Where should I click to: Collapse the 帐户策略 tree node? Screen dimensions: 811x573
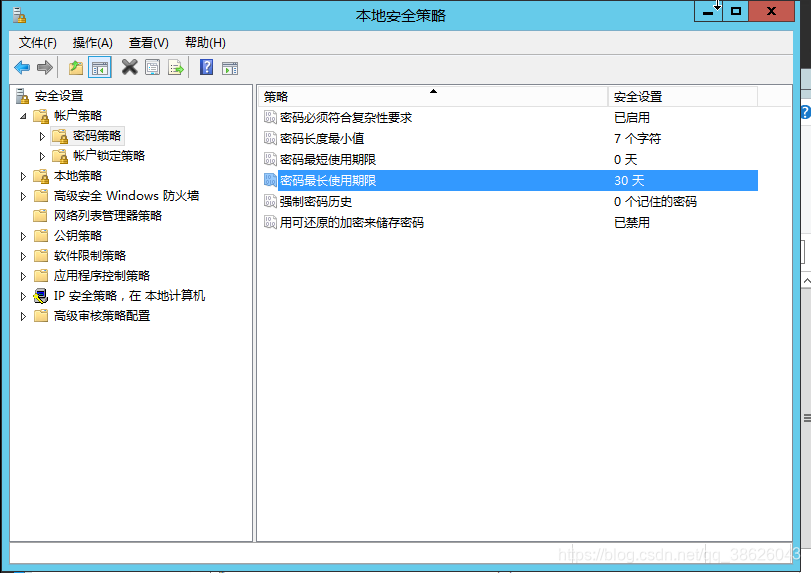[23, 116]
